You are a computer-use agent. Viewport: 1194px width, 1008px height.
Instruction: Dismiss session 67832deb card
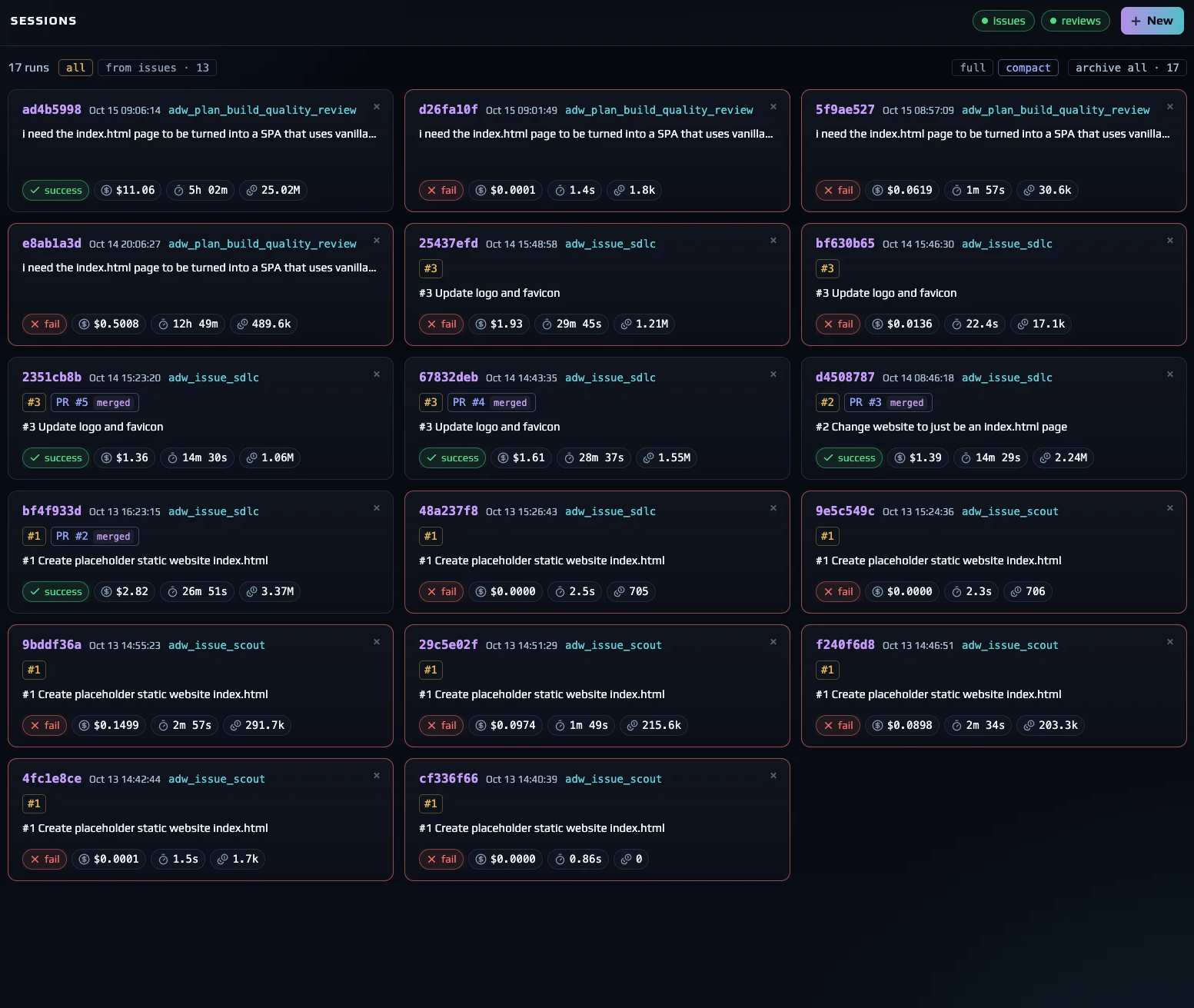pyautogui.click(x=773, y=374)
